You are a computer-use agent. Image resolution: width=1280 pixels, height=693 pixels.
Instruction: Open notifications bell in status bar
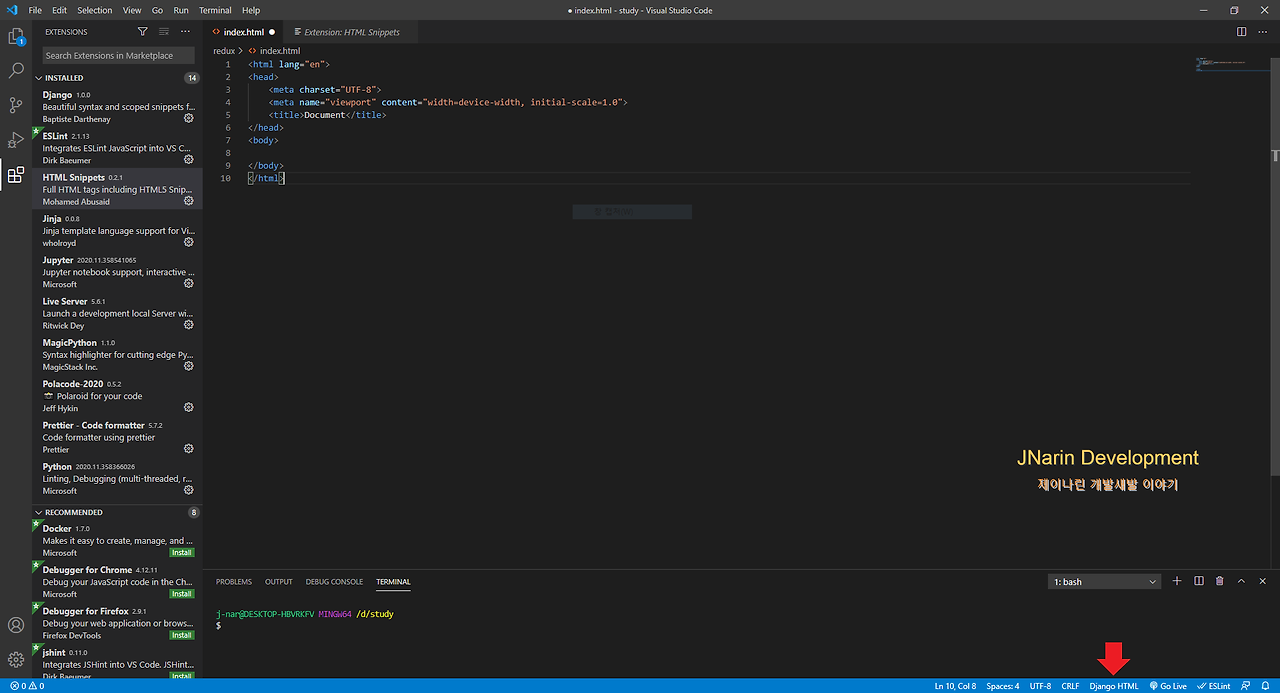point(1265,686)
